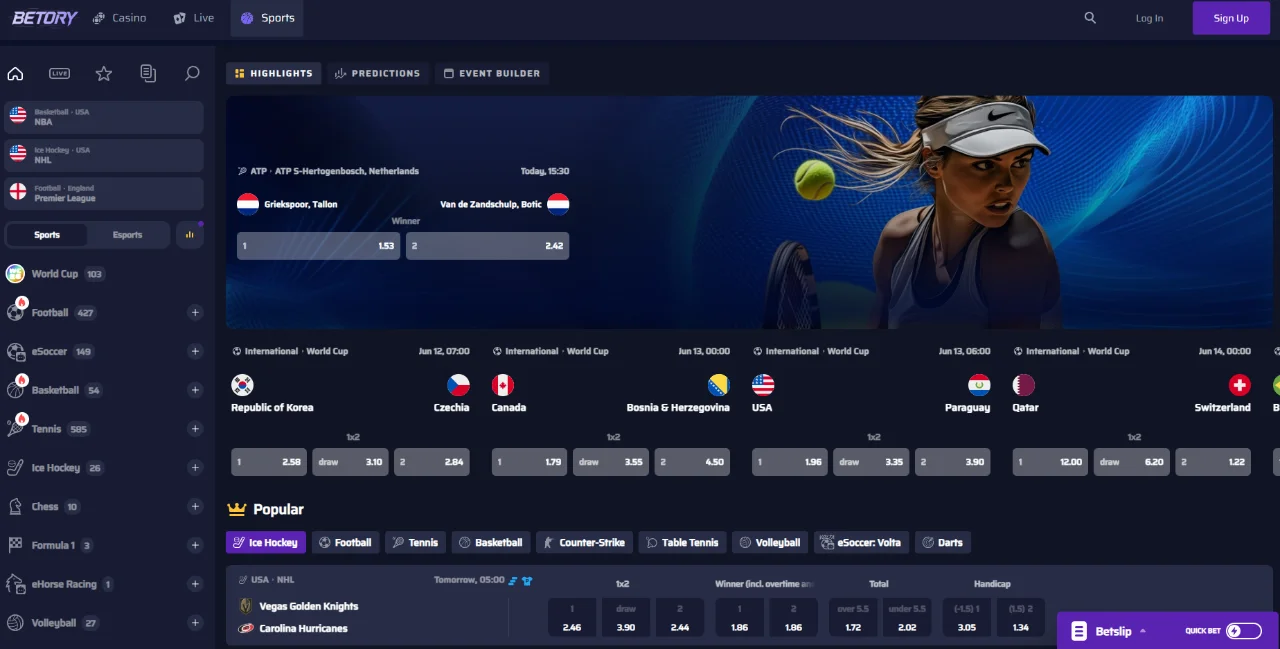This screenshot has width=1280, height=649.
Task: Expand the Basketball category plus
Action: 195,390
